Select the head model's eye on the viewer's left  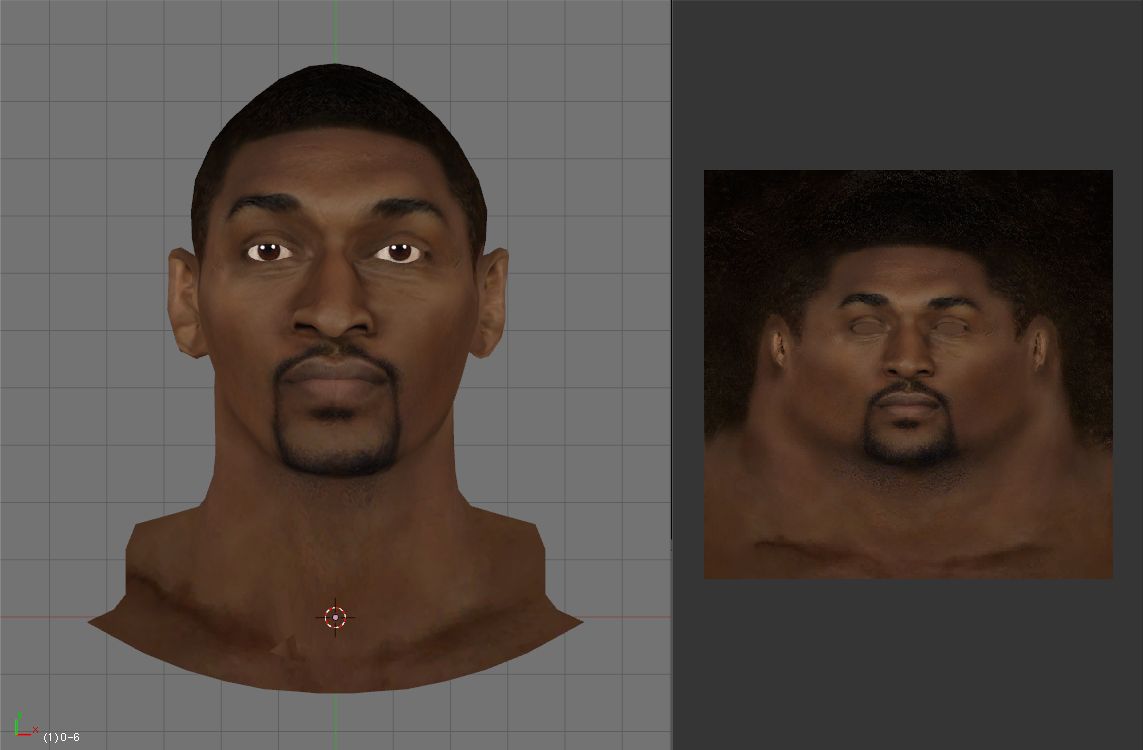268,251
